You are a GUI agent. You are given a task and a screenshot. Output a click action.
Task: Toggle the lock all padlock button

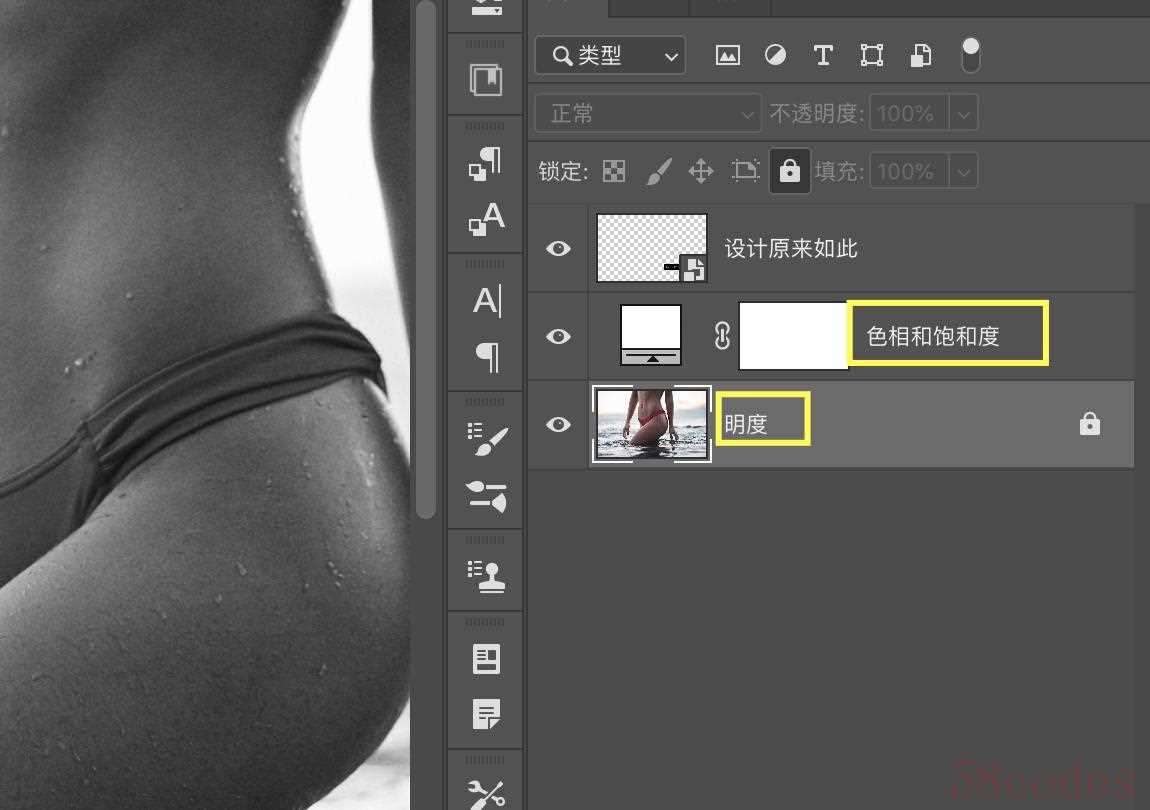pyautogui.click(x=789, y=171)
